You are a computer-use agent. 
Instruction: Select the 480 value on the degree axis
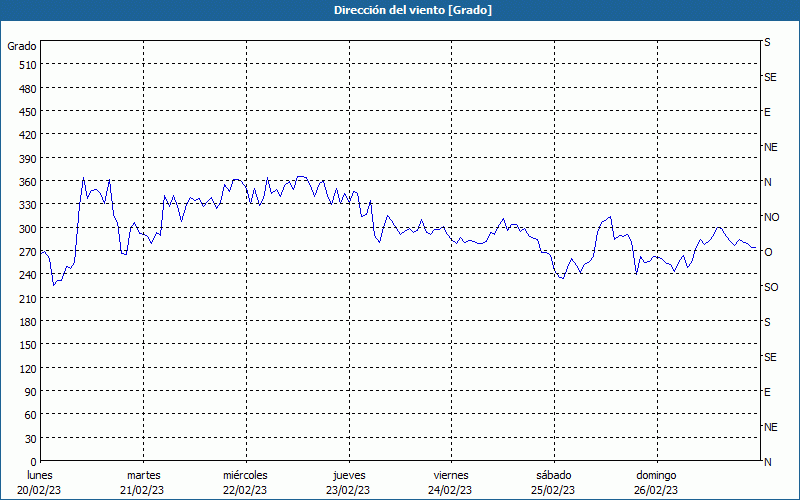tap(29, 89)
